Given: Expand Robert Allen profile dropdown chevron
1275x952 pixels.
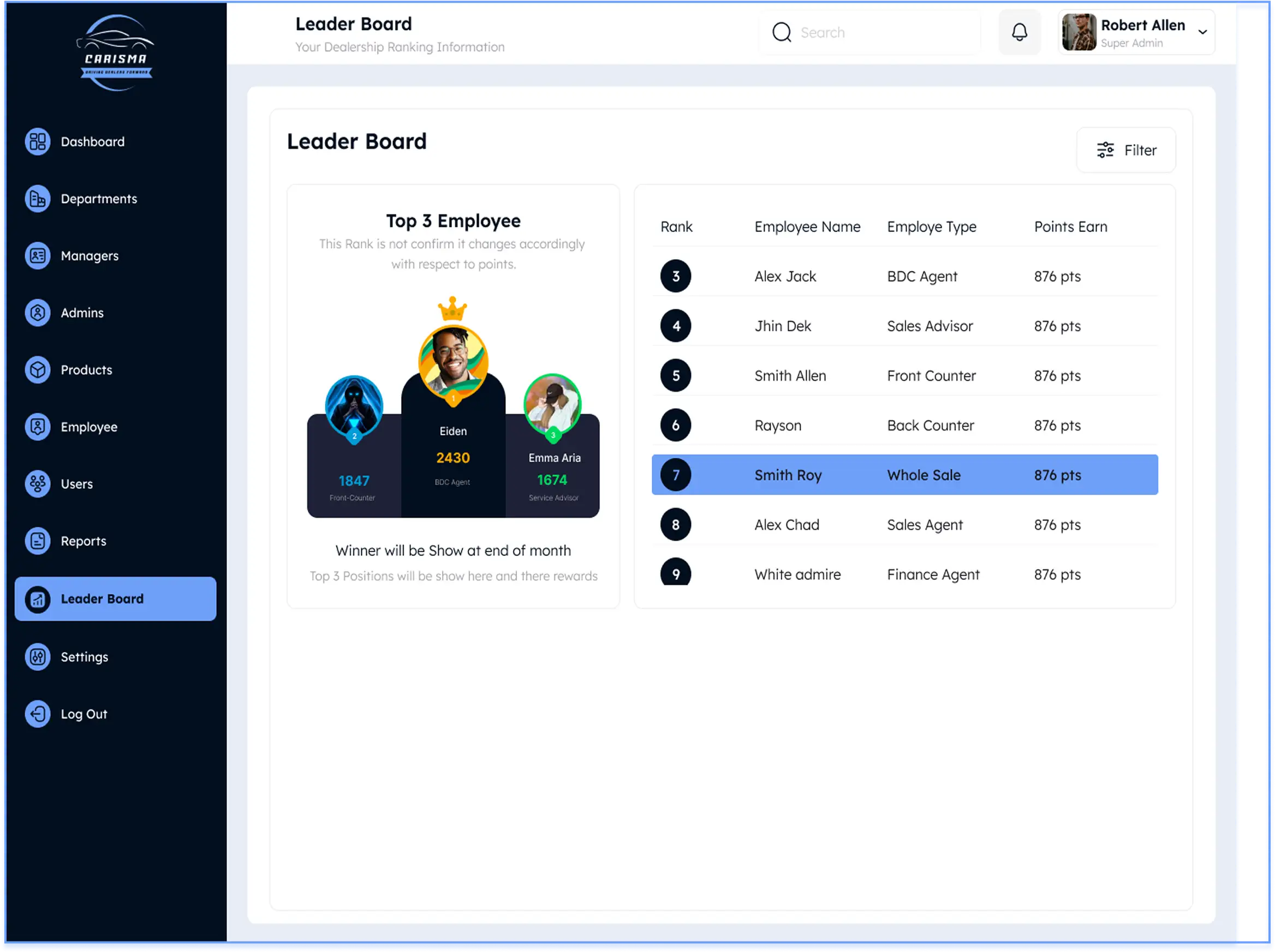Looking at the screenshot, I should (x=1202, y=32).
